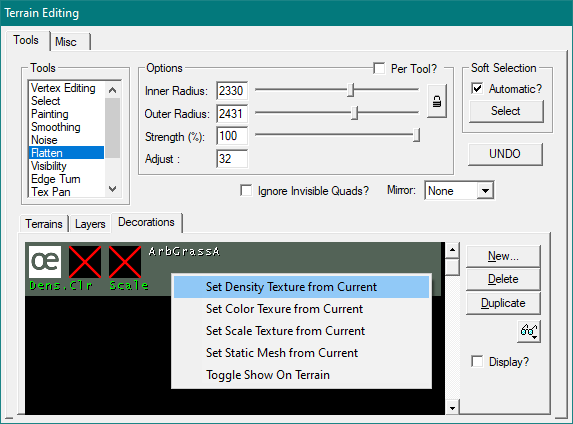
Task: Click the red X scale texture slot
Action: click(x=125, y=262)
